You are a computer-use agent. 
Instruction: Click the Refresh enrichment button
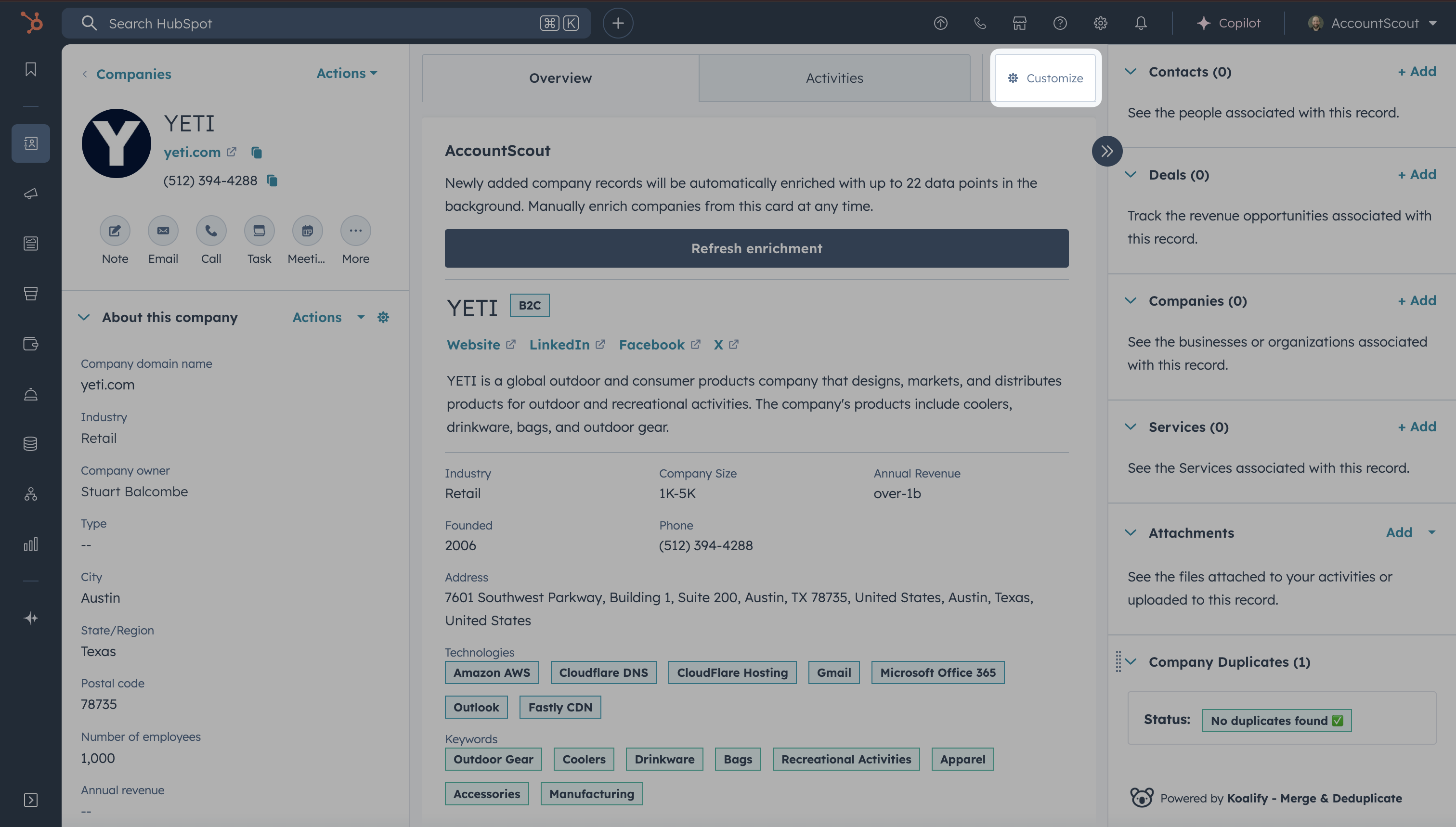757,248
